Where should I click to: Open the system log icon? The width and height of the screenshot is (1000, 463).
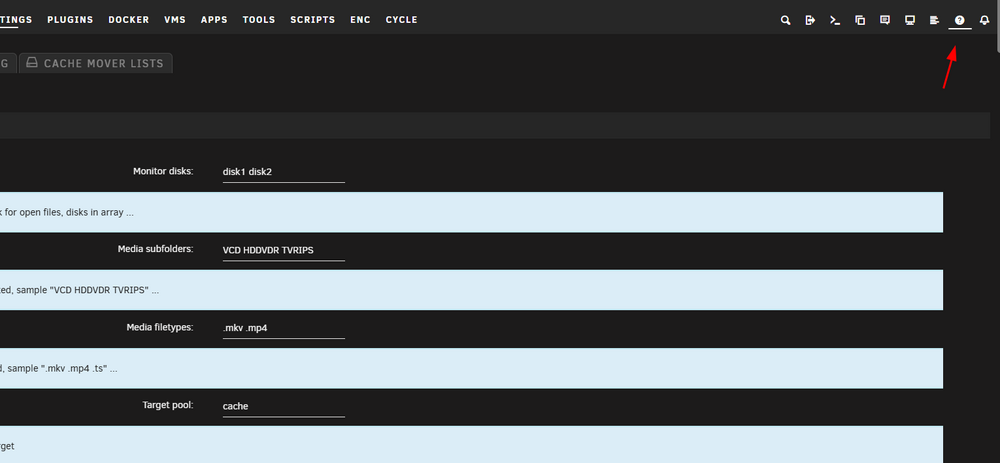click(x=934, y=20)
